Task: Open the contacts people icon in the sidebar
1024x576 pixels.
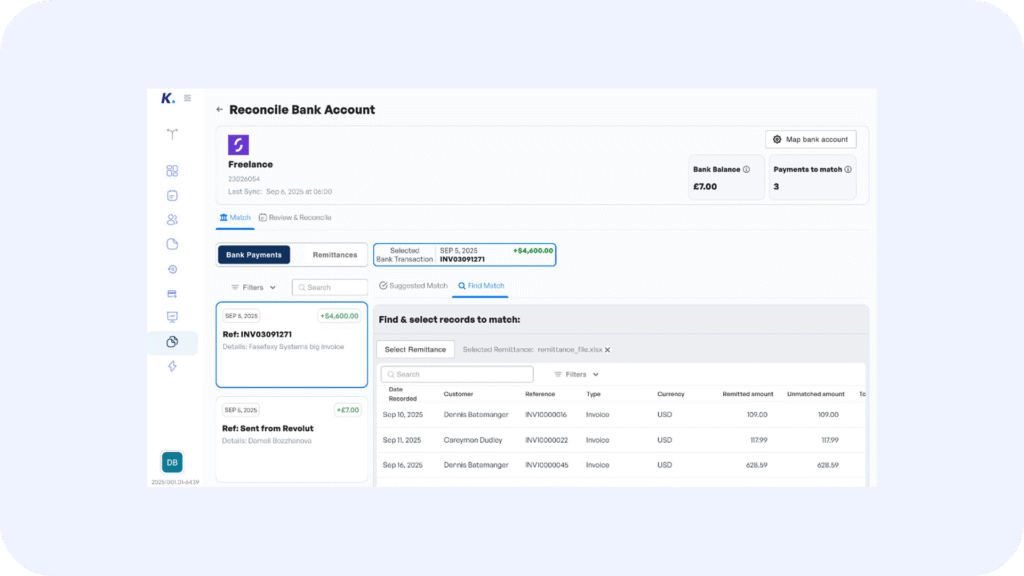Action: pos(172,220)
